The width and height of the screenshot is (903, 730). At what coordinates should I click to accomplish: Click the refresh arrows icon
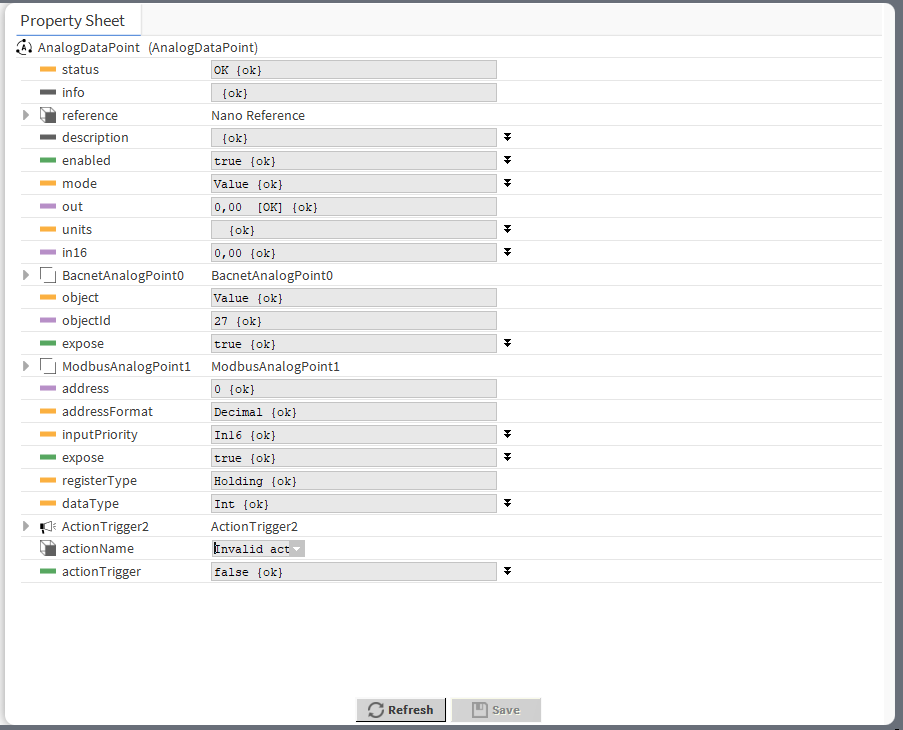click(x=376, y=710)
